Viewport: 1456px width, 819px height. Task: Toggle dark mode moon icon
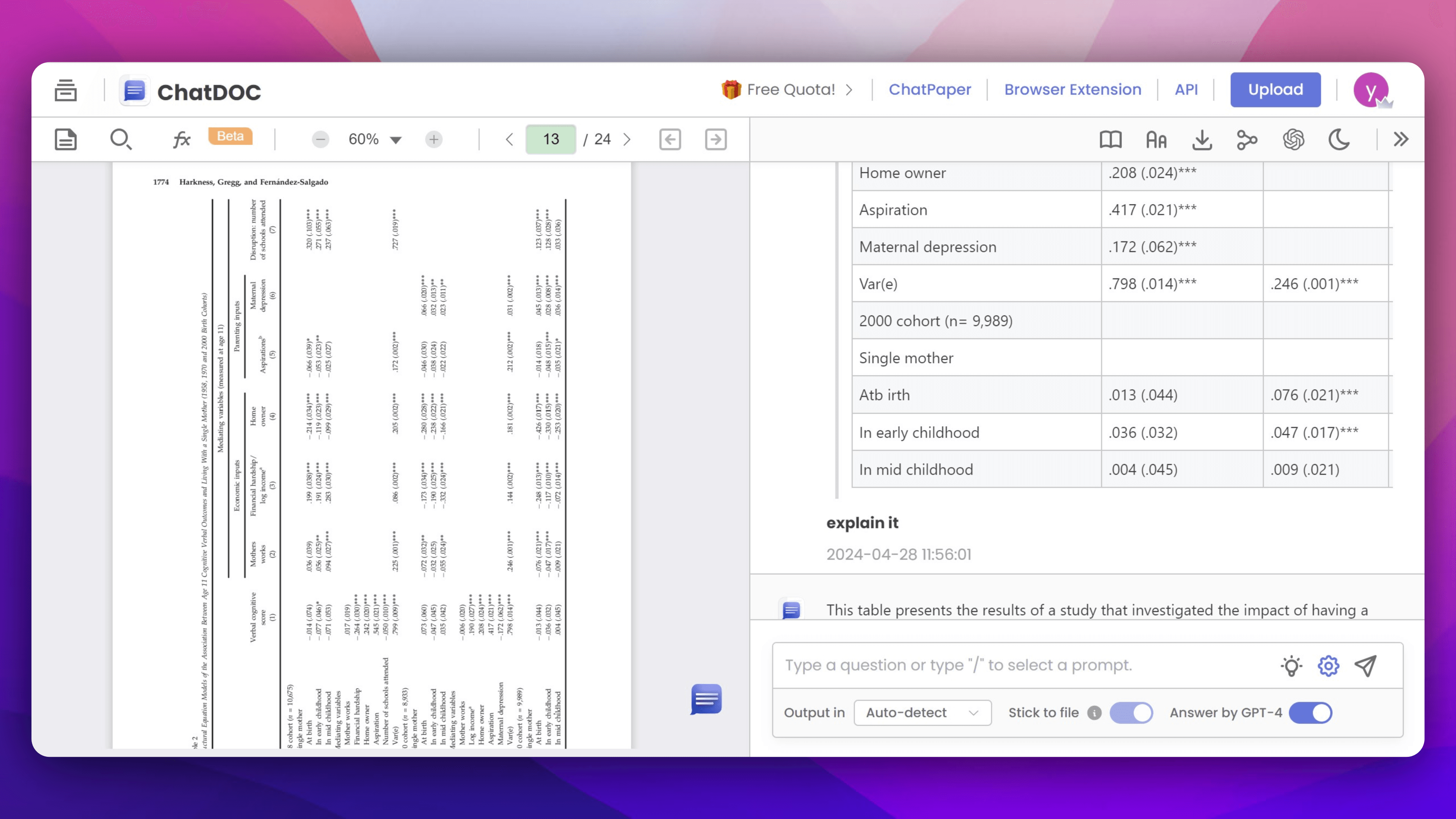pyautogui.click(x=1338, y=140)
